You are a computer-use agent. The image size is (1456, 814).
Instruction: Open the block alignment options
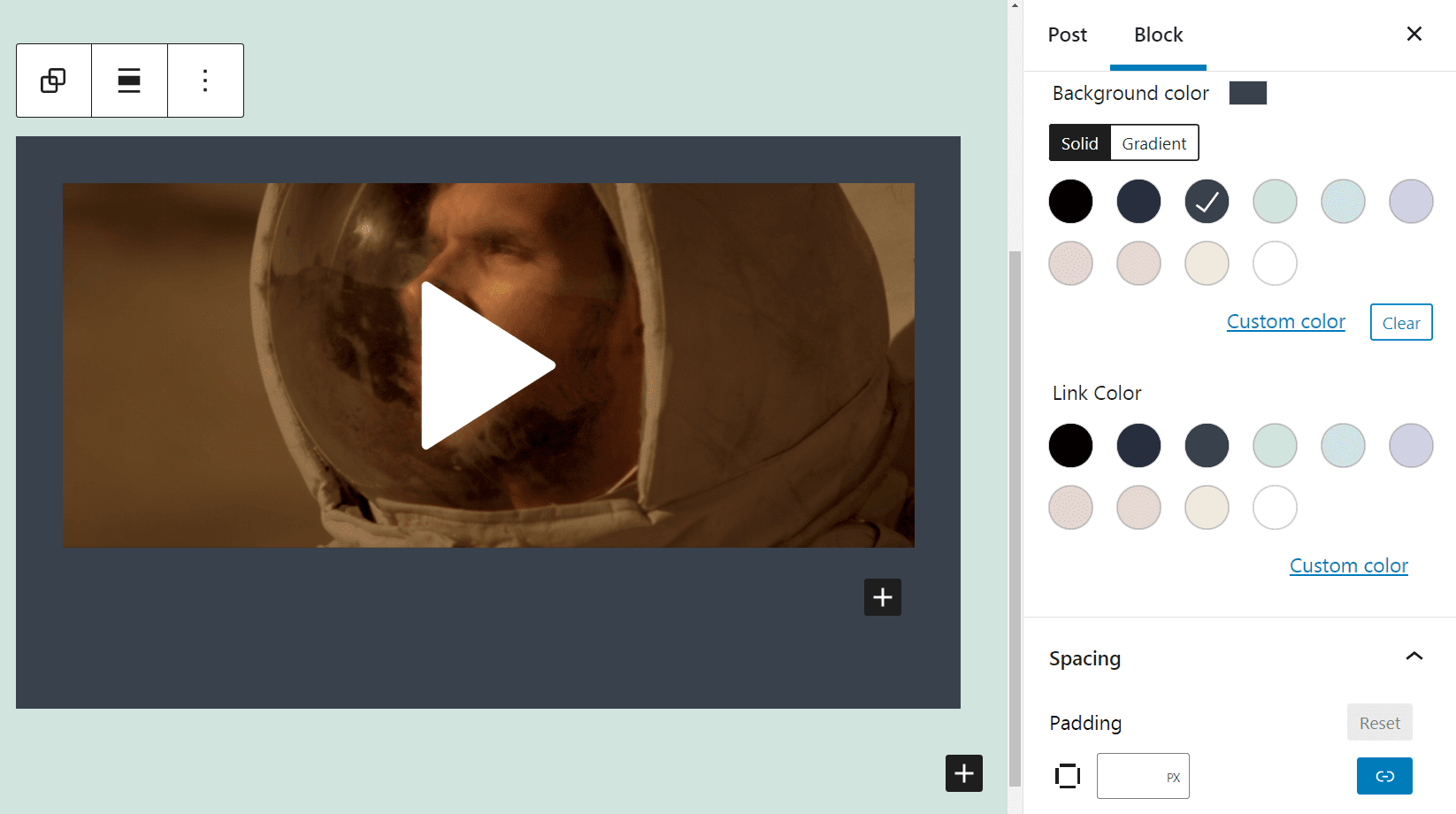pyautogui.click(x=129, y=80)
